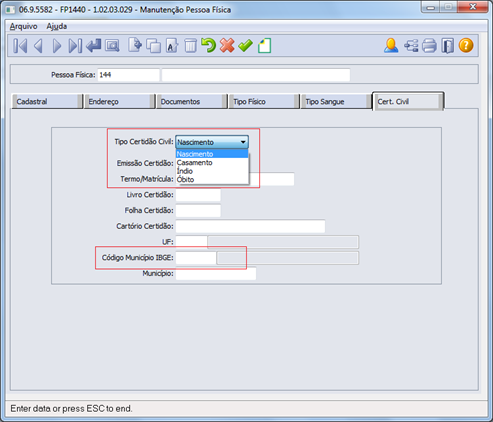
Task: Go to the previous record arrow
Action: point(38,46)
